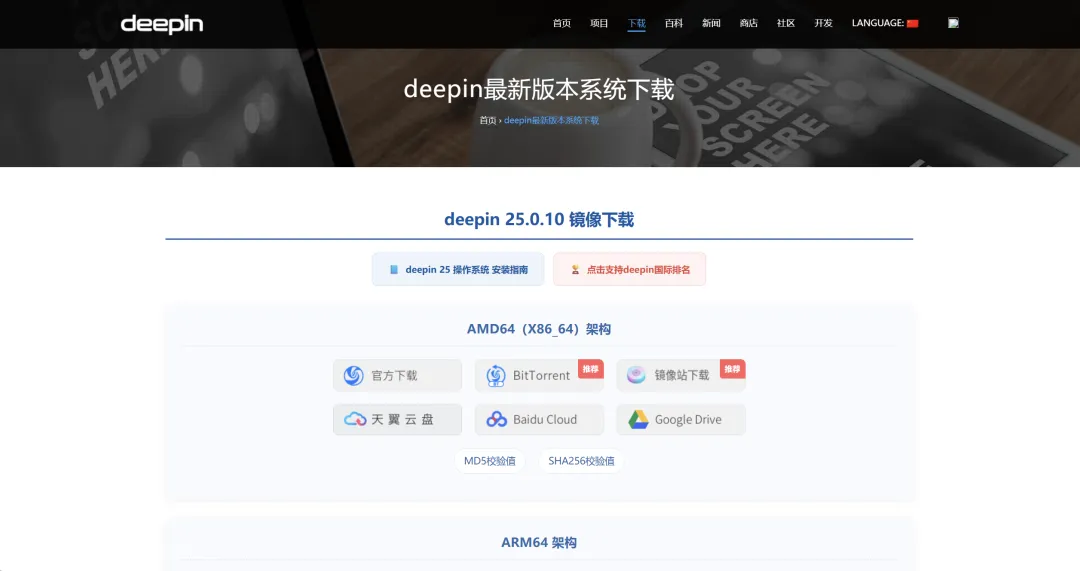Open deepin 25 操作系统 安装指南 button
The height and width of the screenshot is (571, 1080).
[458, 269]
